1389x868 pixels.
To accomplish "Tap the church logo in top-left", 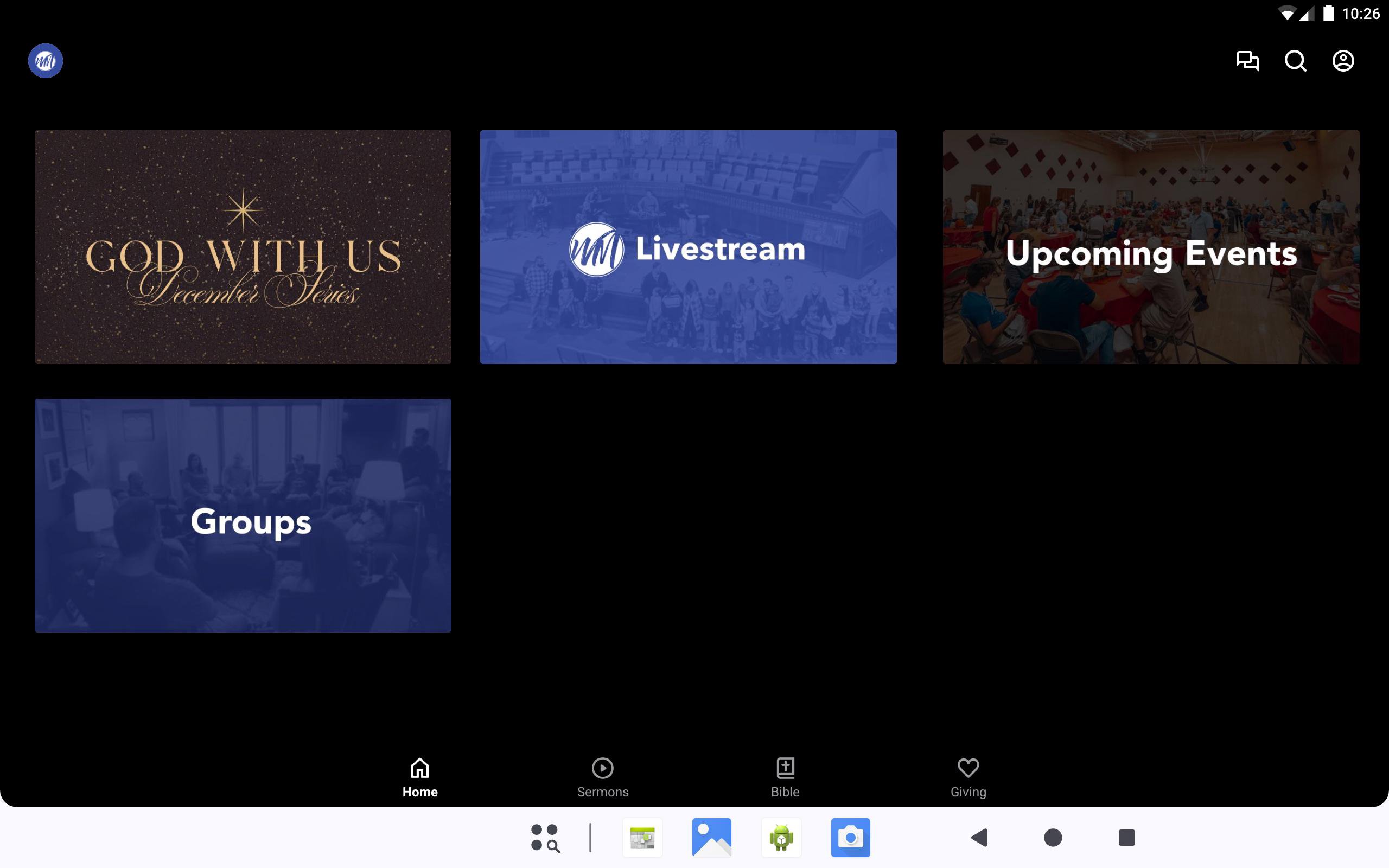I will pyautogui.click(x=46, y=61).
